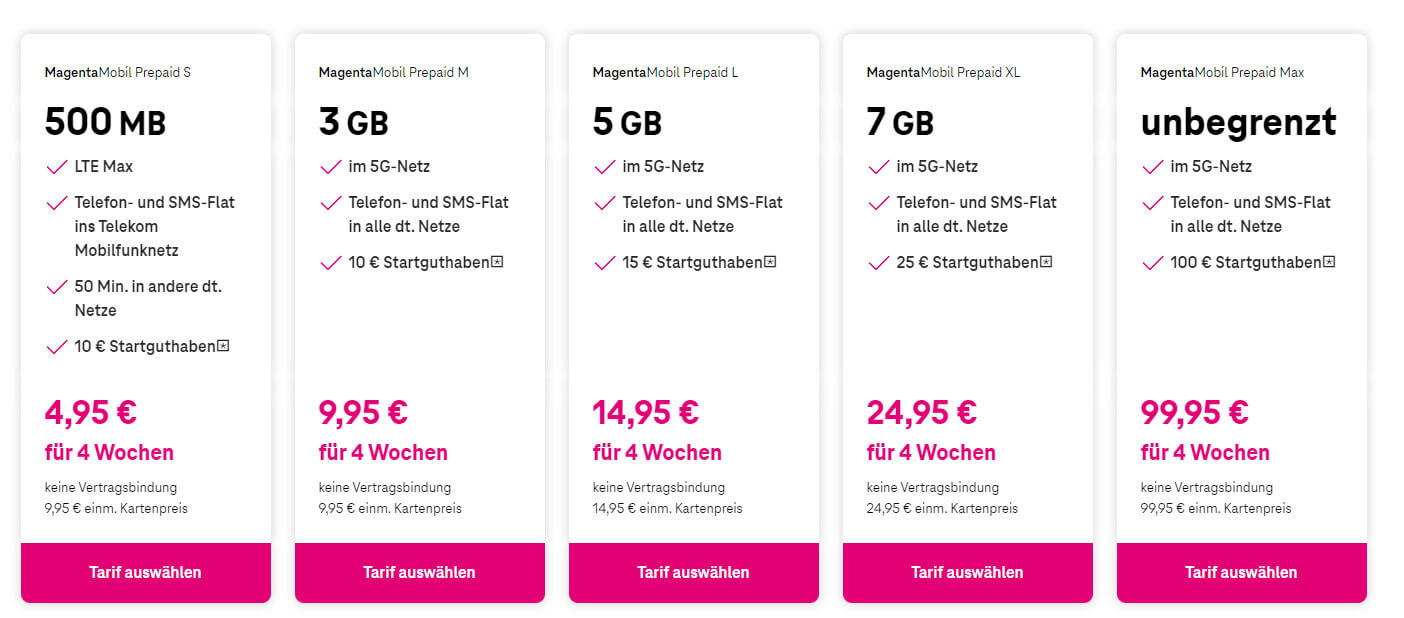Select the MagentaMobil Prepaid S tariff
The image size is (1404, 618).
(145, 573)
